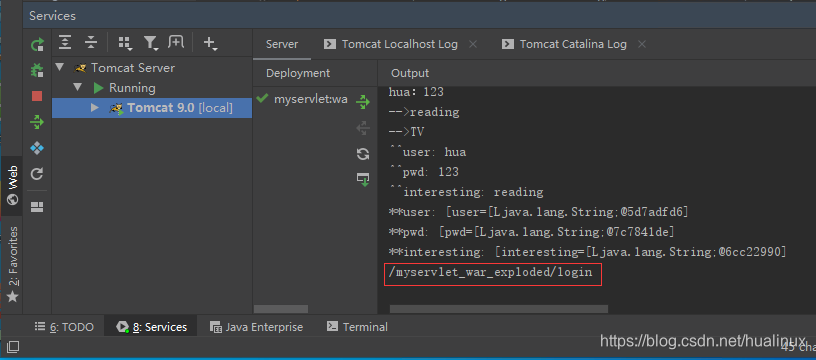
Task: Click the green deploy arrow beside myservlet
Action: 362,101
